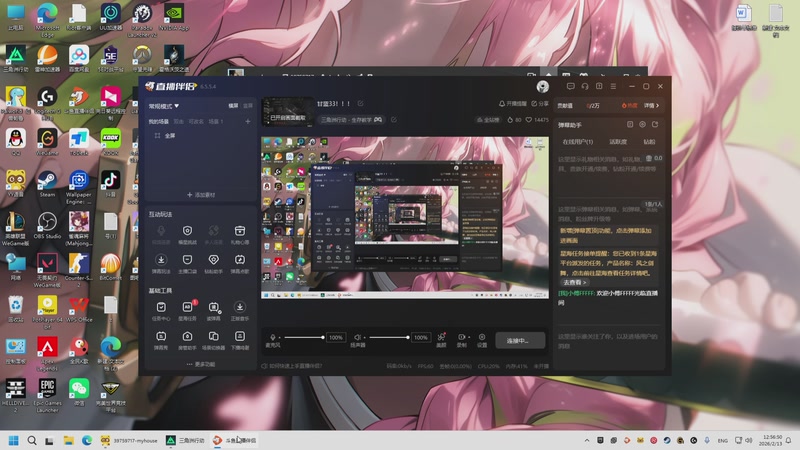Image resolution: width=800 pixels, height=450 pixels.
Task: Show hidden system tray icons chevron
Action: (x=587, y=440)
